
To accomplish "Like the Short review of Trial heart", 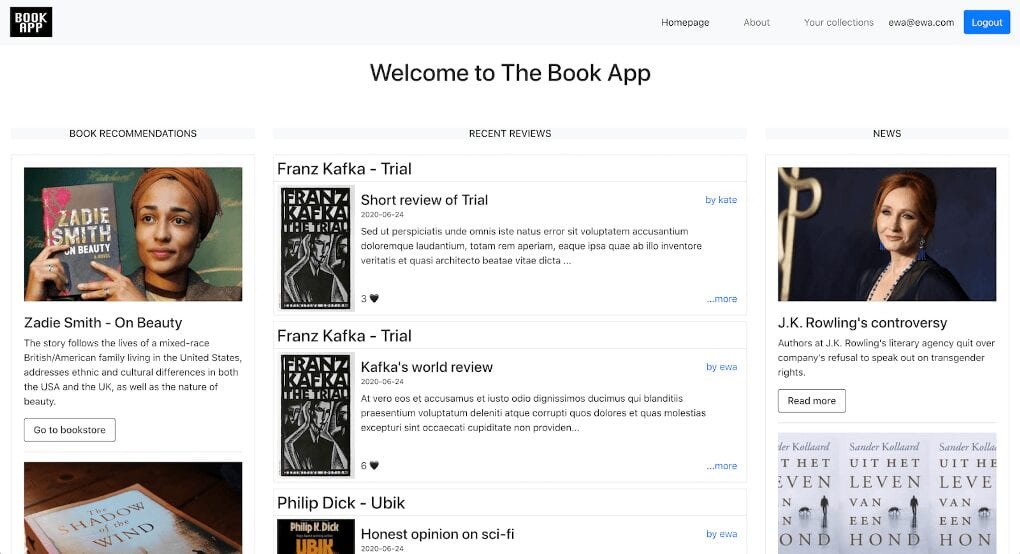I will click(374, 298).
